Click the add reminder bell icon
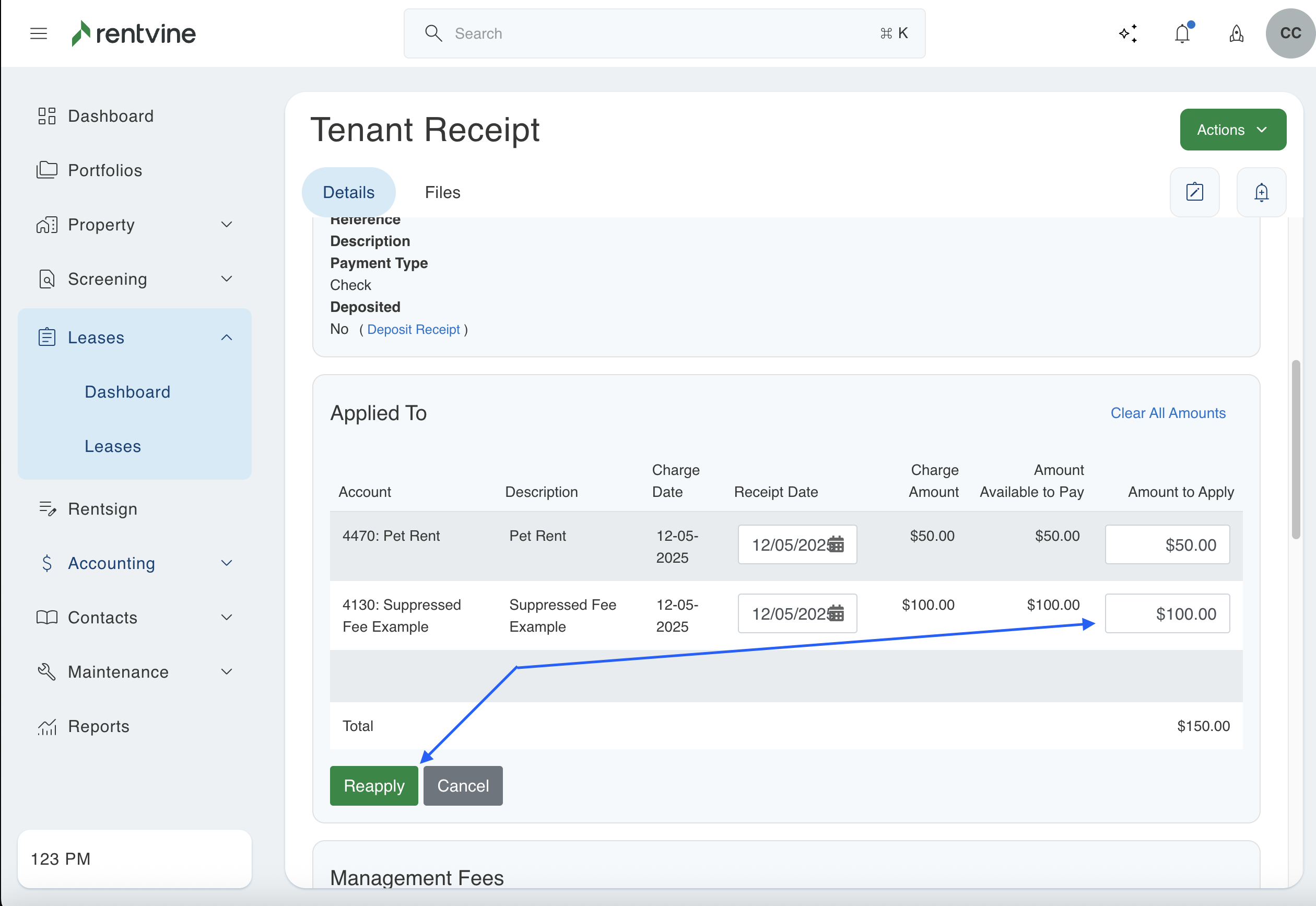This screenshot has height=906, width=1316. tap(1261, 192)
